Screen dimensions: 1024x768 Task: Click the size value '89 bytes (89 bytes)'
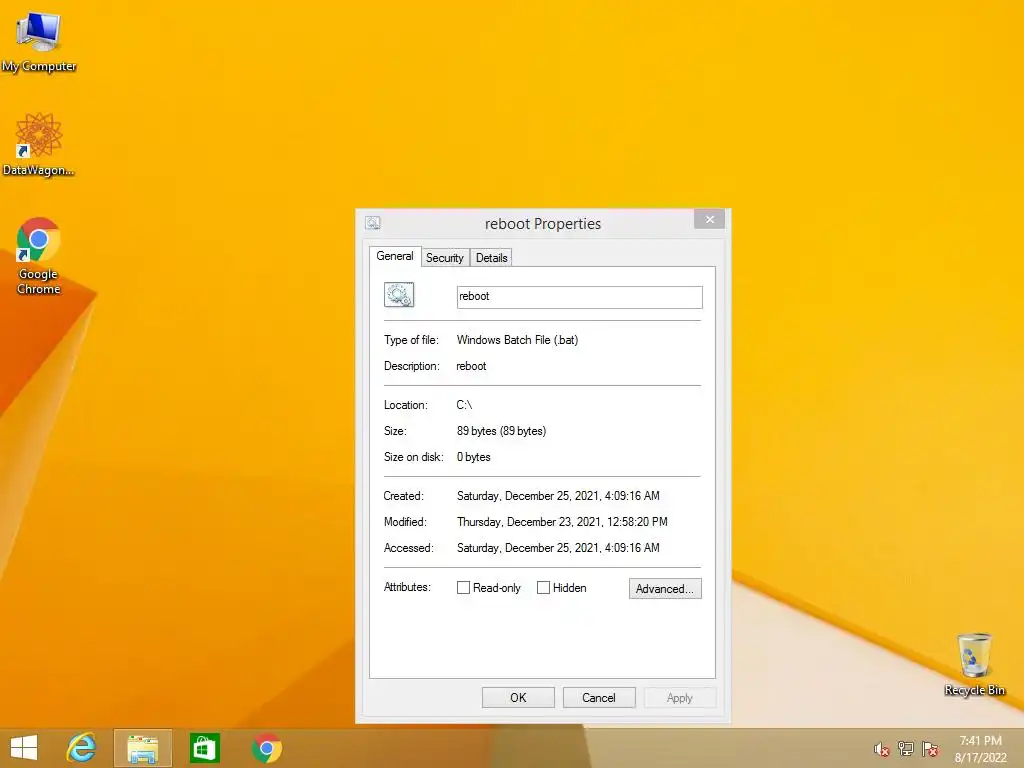[501, 431]
